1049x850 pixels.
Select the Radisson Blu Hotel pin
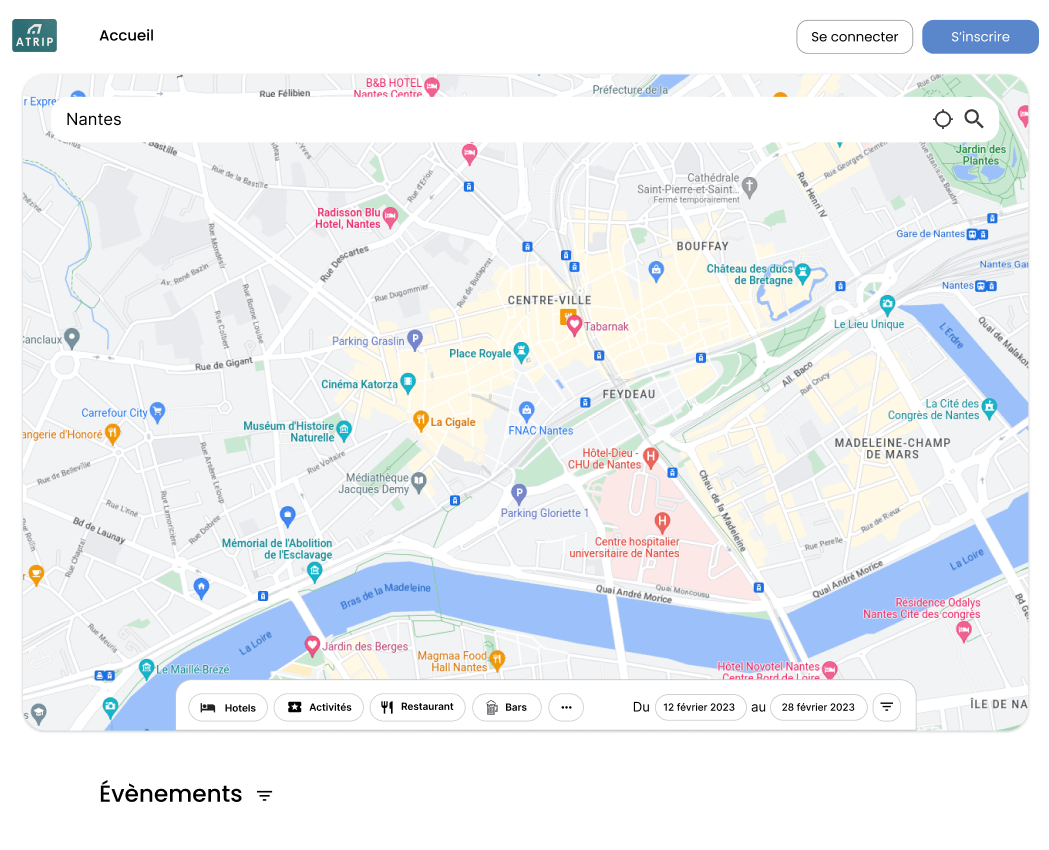[391, 217]
